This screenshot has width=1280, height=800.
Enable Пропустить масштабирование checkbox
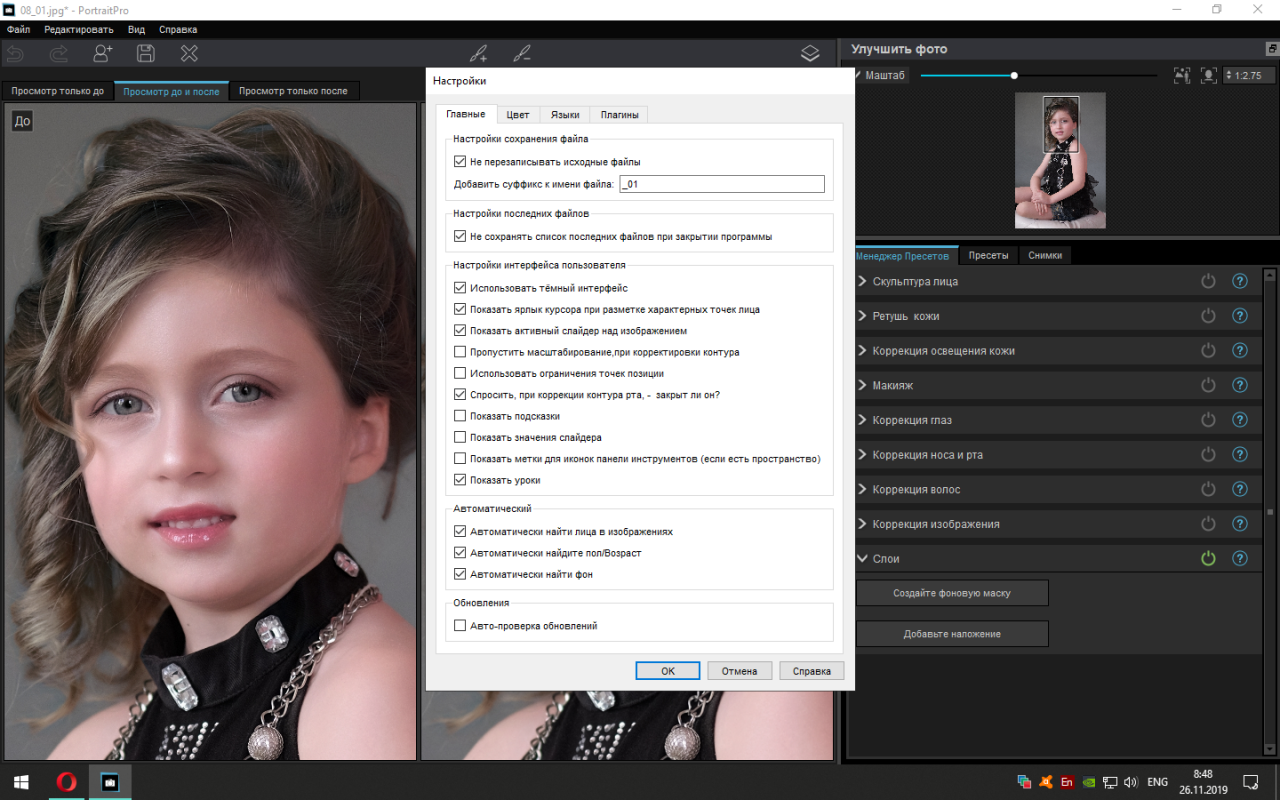pos(460,352)
